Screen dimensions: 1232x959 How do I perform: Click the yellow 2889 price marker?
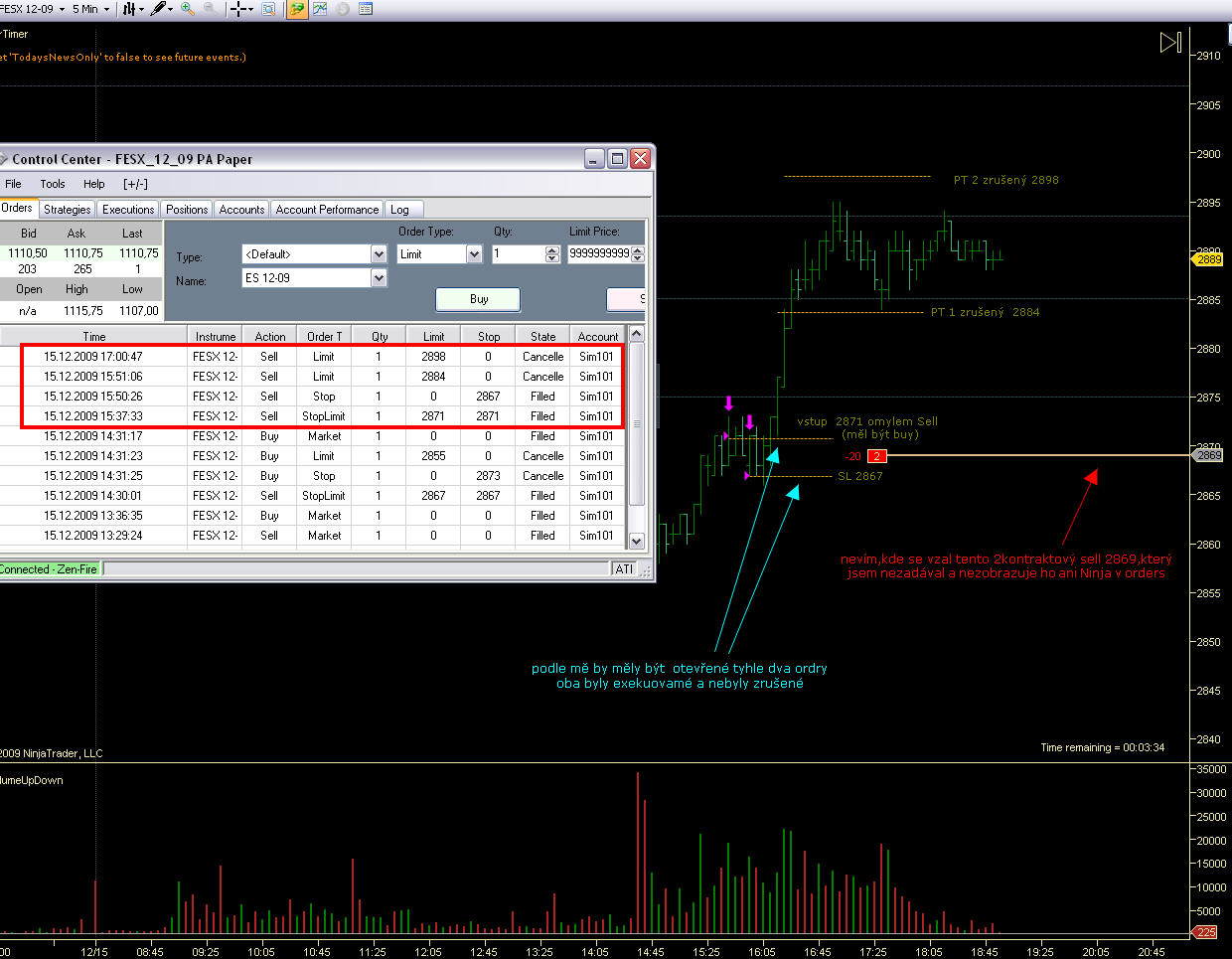[1208, 259]
